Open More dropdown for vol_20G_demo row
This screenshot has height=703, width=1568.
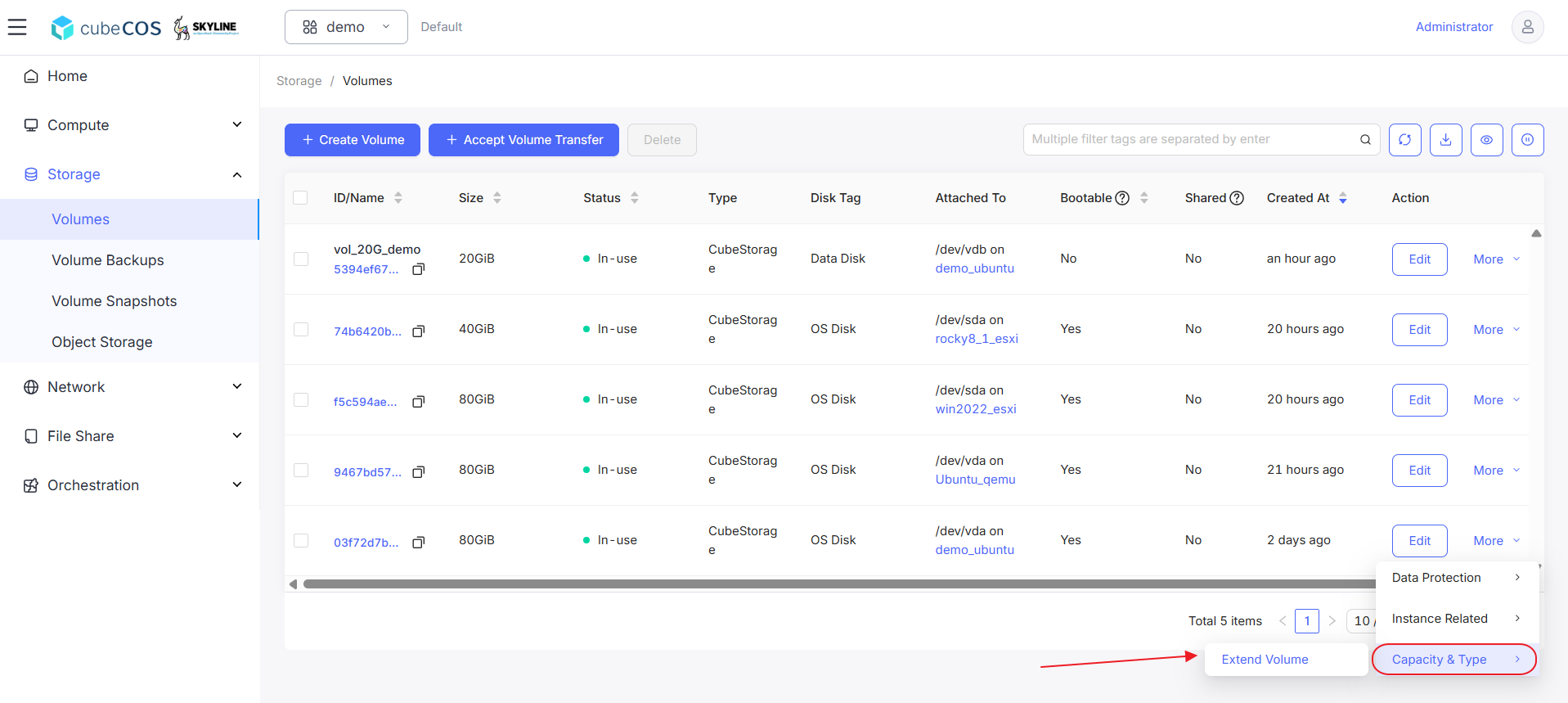pyautogui.click(x=1496, y=259)
